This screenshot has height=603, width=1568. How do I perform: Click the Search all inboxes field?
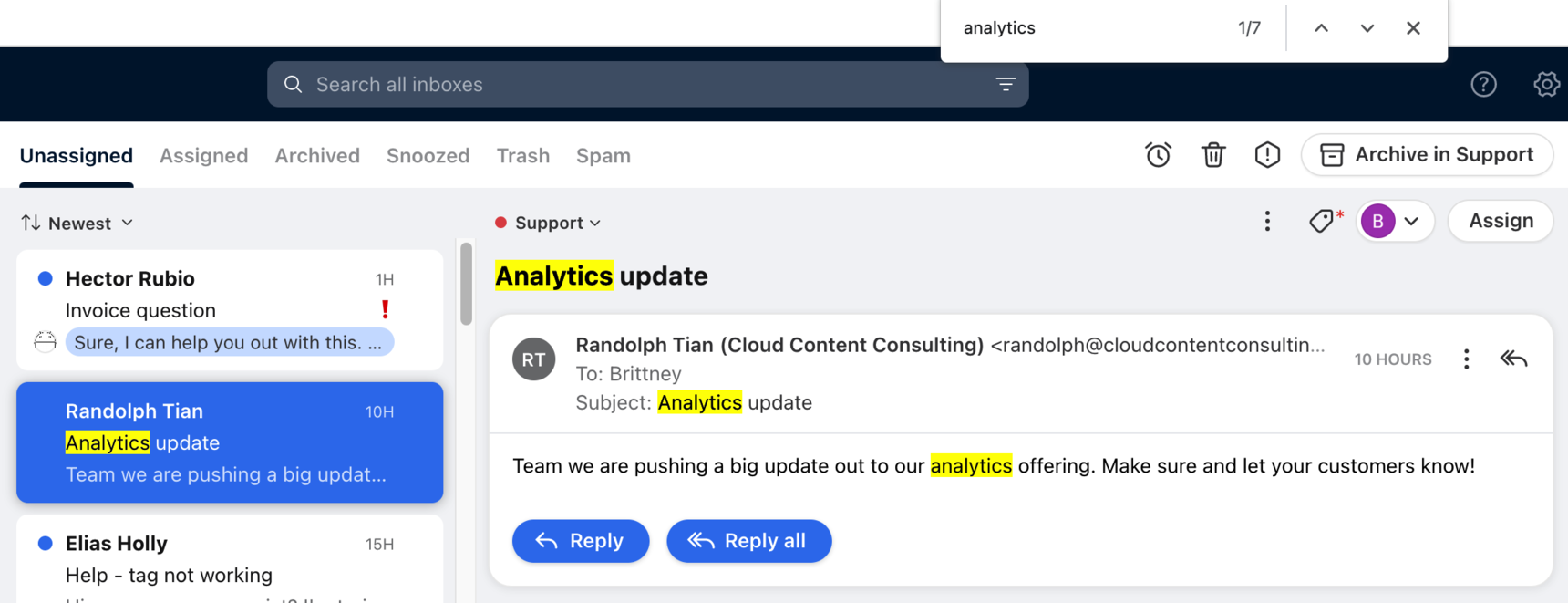(x=648, y=84)
